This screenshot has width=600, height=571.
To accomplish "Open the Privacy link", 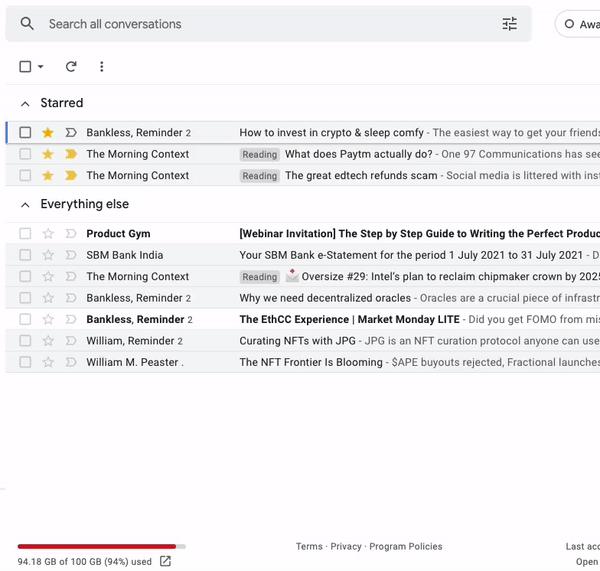I will tap(346, 547).
